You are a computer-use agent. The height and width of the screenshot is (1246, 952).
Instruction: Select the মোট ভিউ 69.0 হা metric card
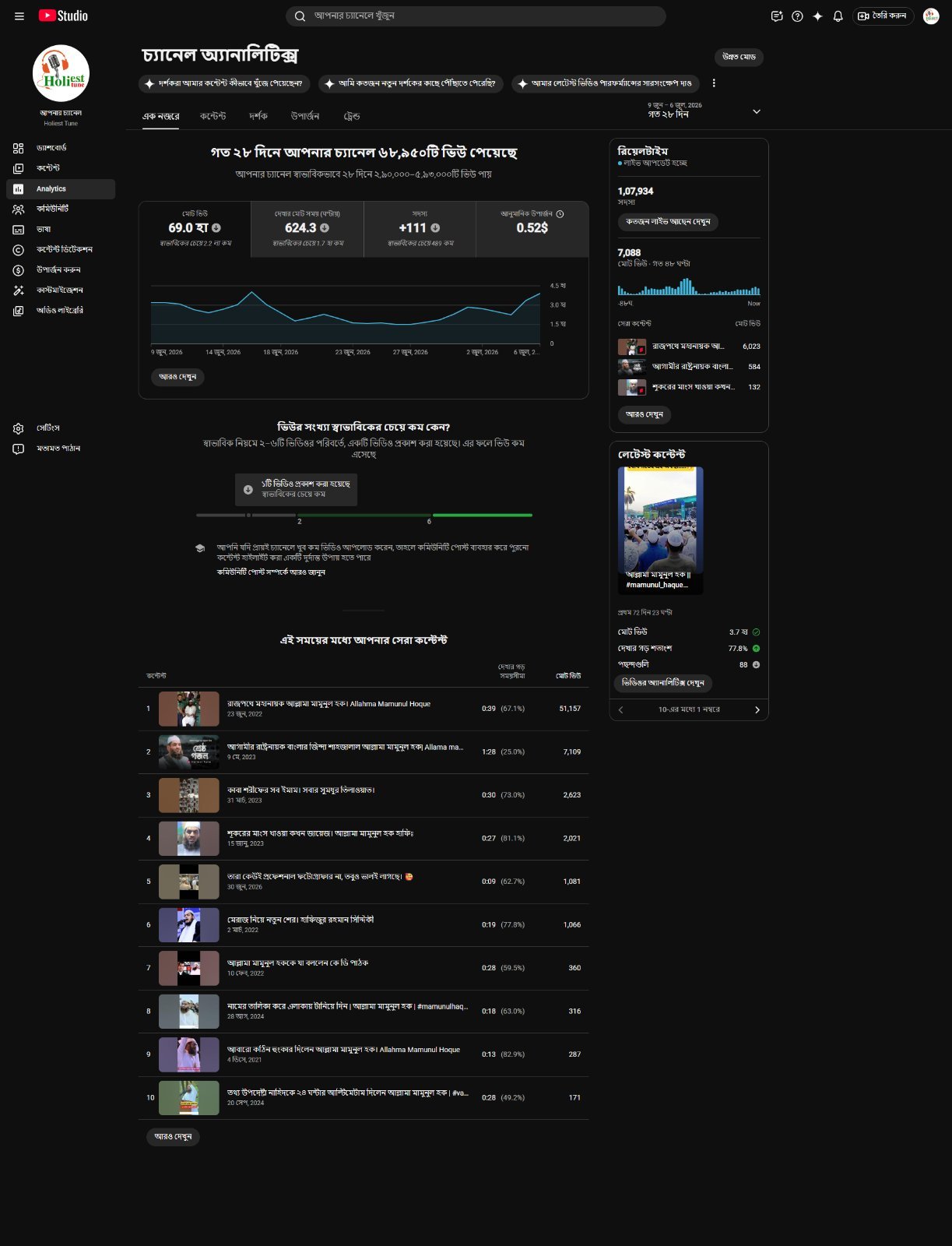point(195,230)
